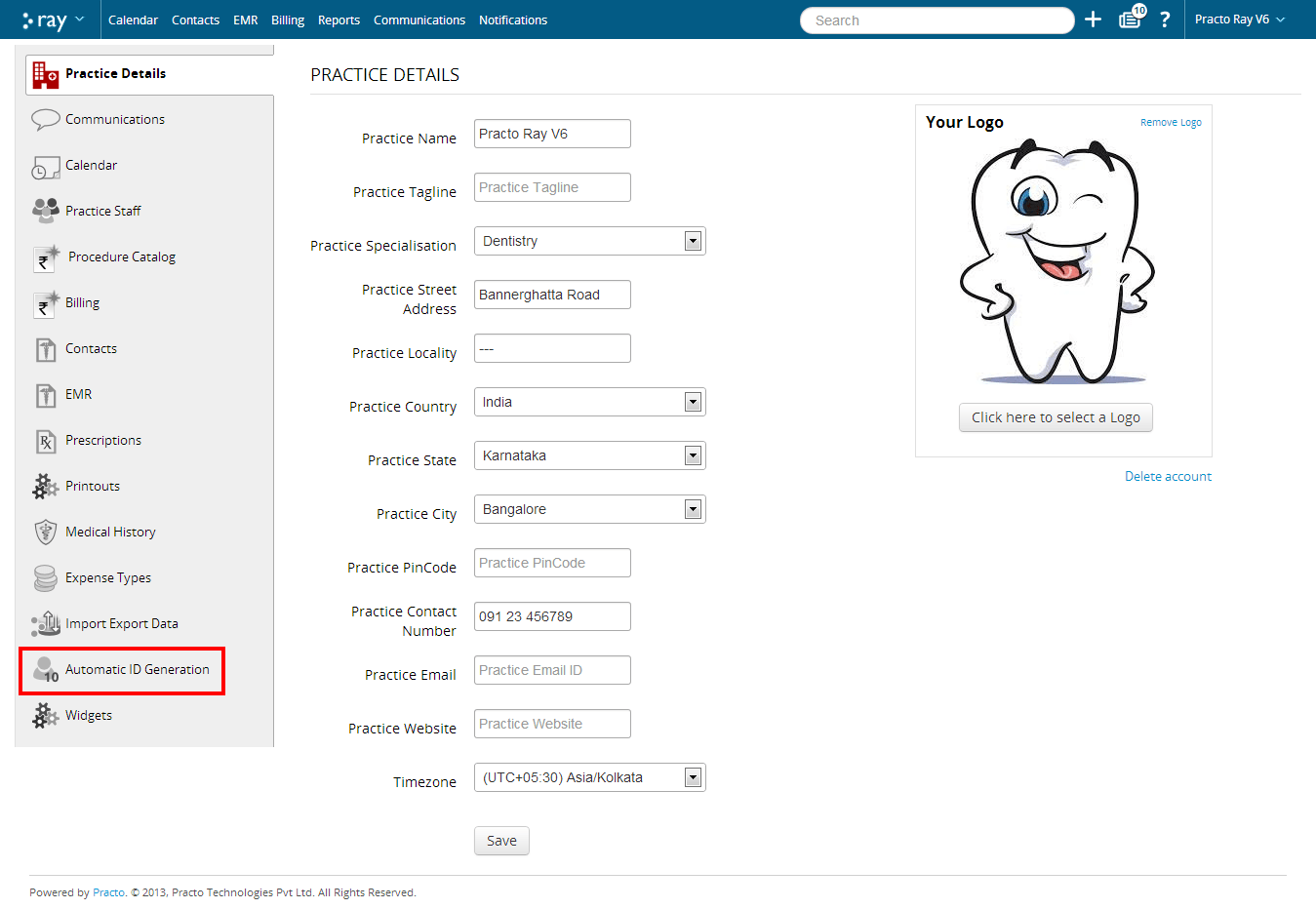Expand the Practice State dropdown
Viewport: 1316px width, 909px height.
pos(692,454)
